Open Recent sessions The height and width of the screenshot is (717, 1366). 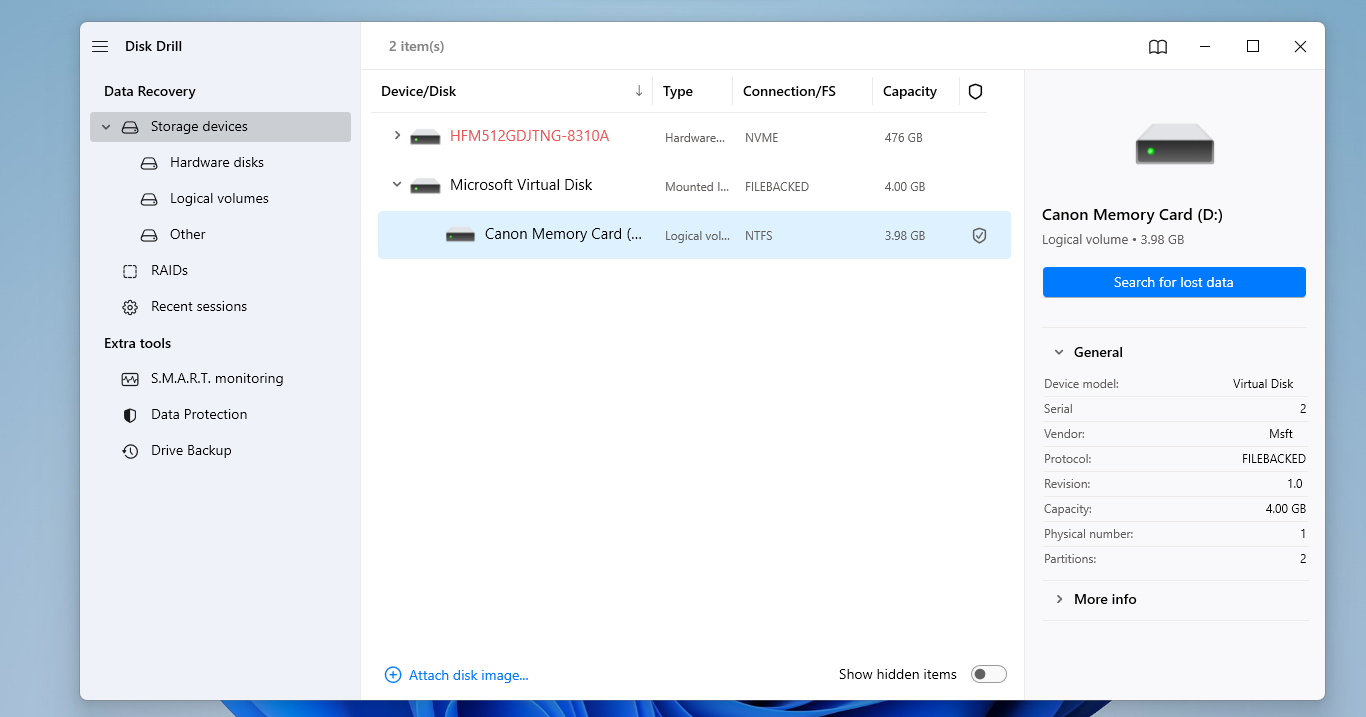click(x=199, y=307)
